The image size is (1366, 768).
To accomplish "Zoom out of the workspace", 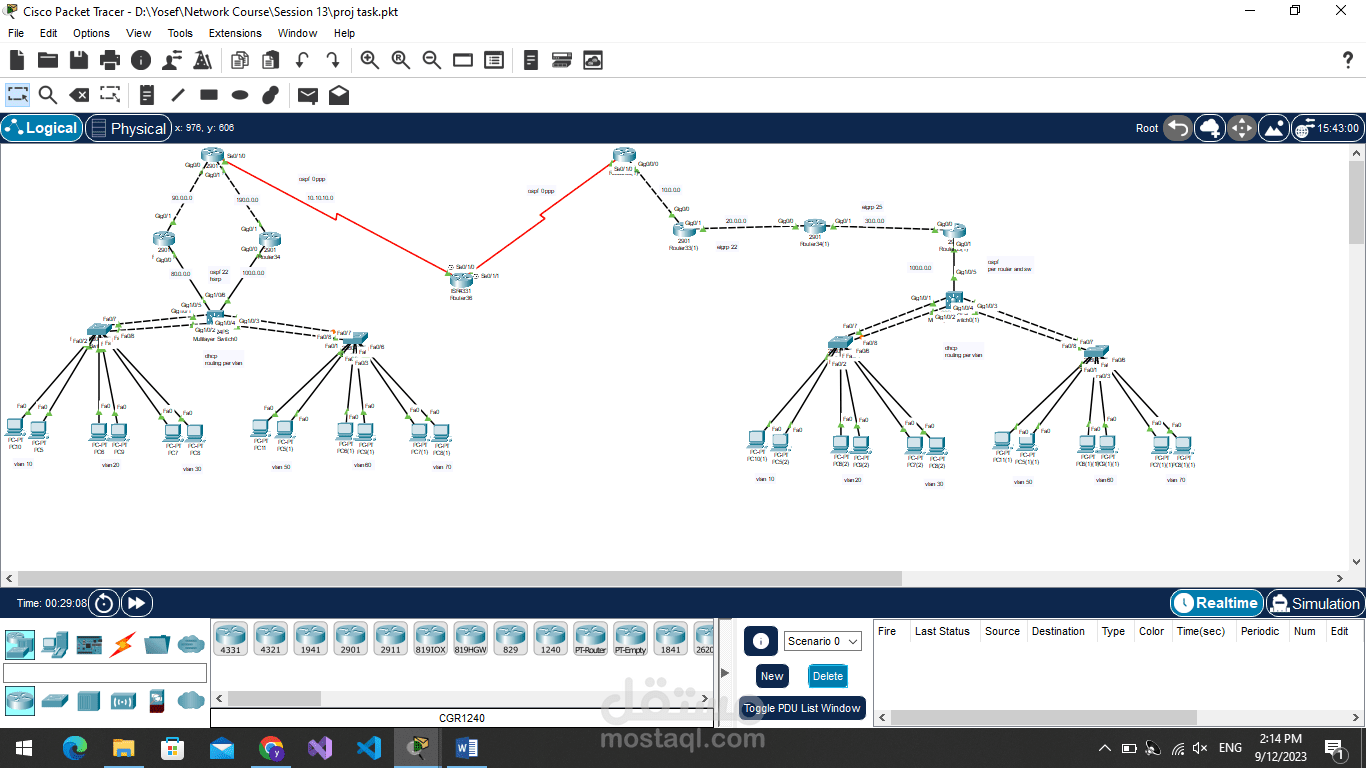I will pyautogui.click(x=432, y=60).
